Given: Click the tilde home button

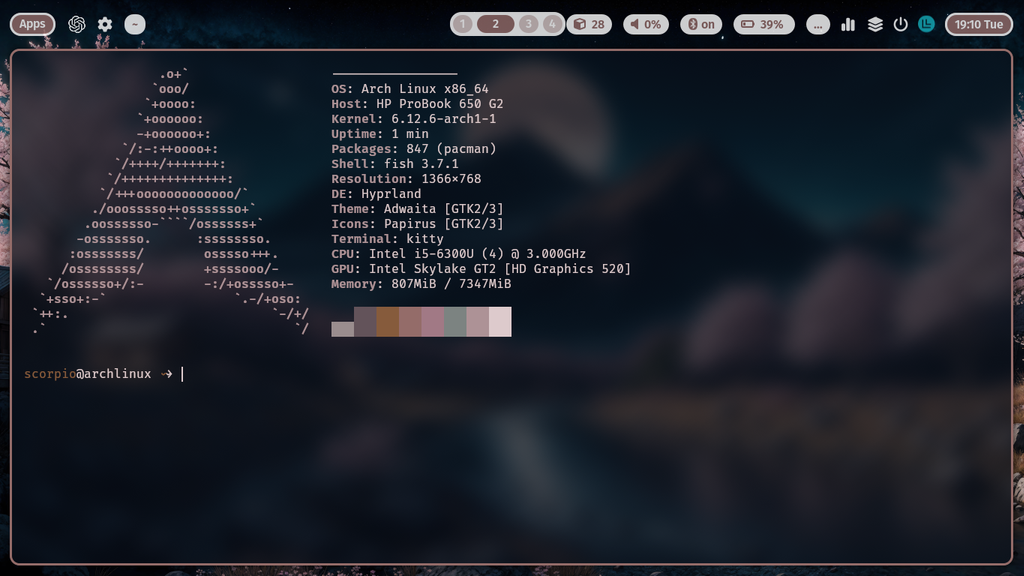Looking at the screenshot, I should pyautogui.click(x=135, y=24).
